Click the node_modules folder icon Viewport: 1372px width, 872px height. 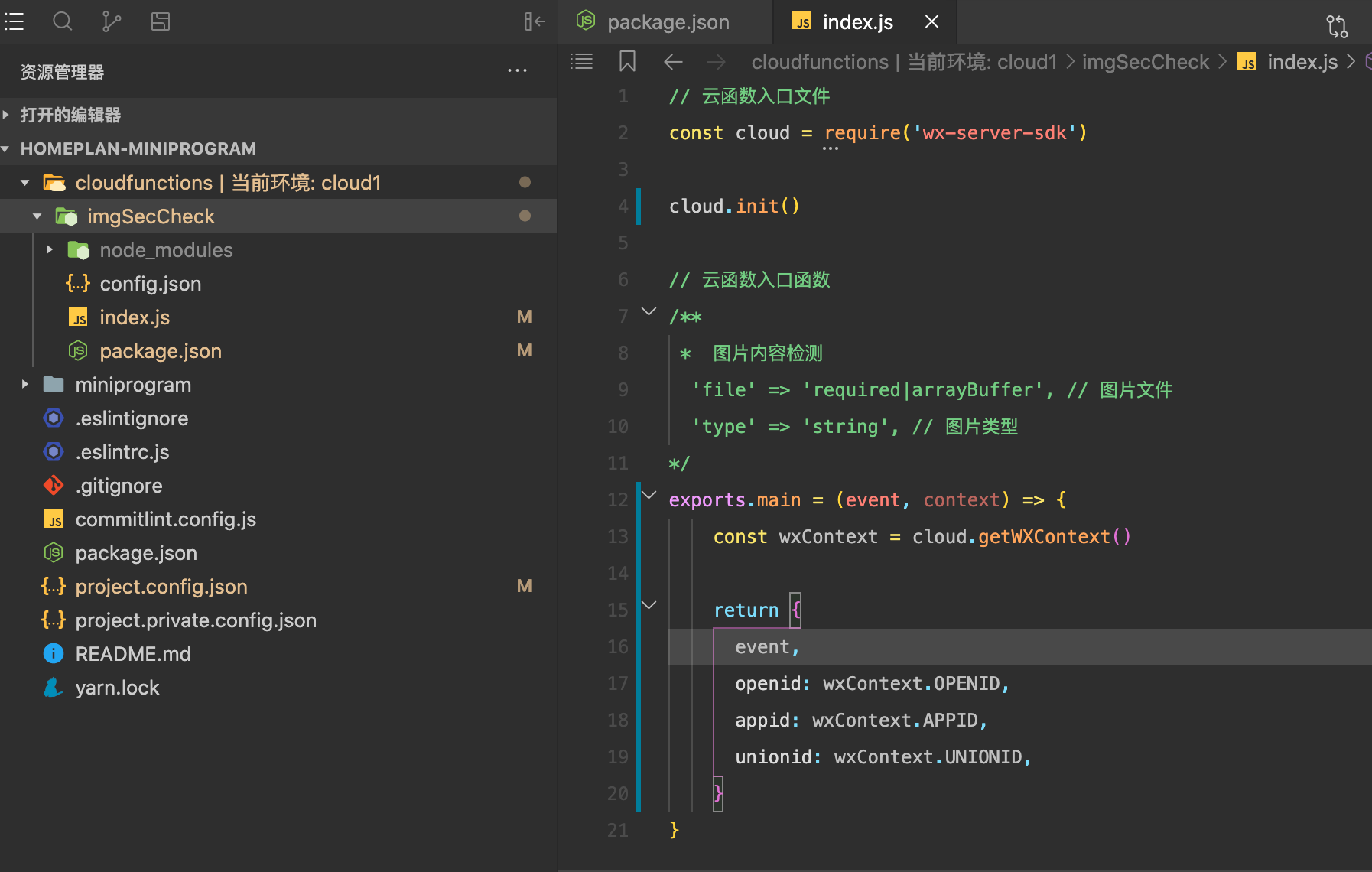pos(79,250)
